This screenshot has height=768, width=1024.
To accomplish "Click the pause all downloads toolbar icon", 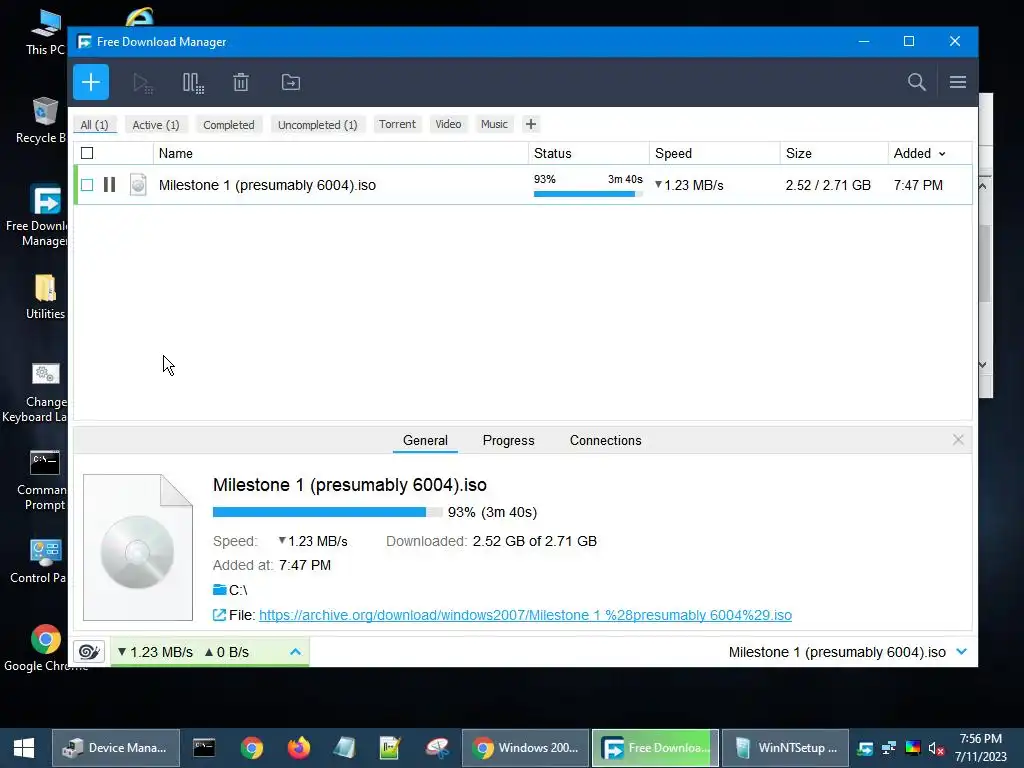I will pos(193,83).
